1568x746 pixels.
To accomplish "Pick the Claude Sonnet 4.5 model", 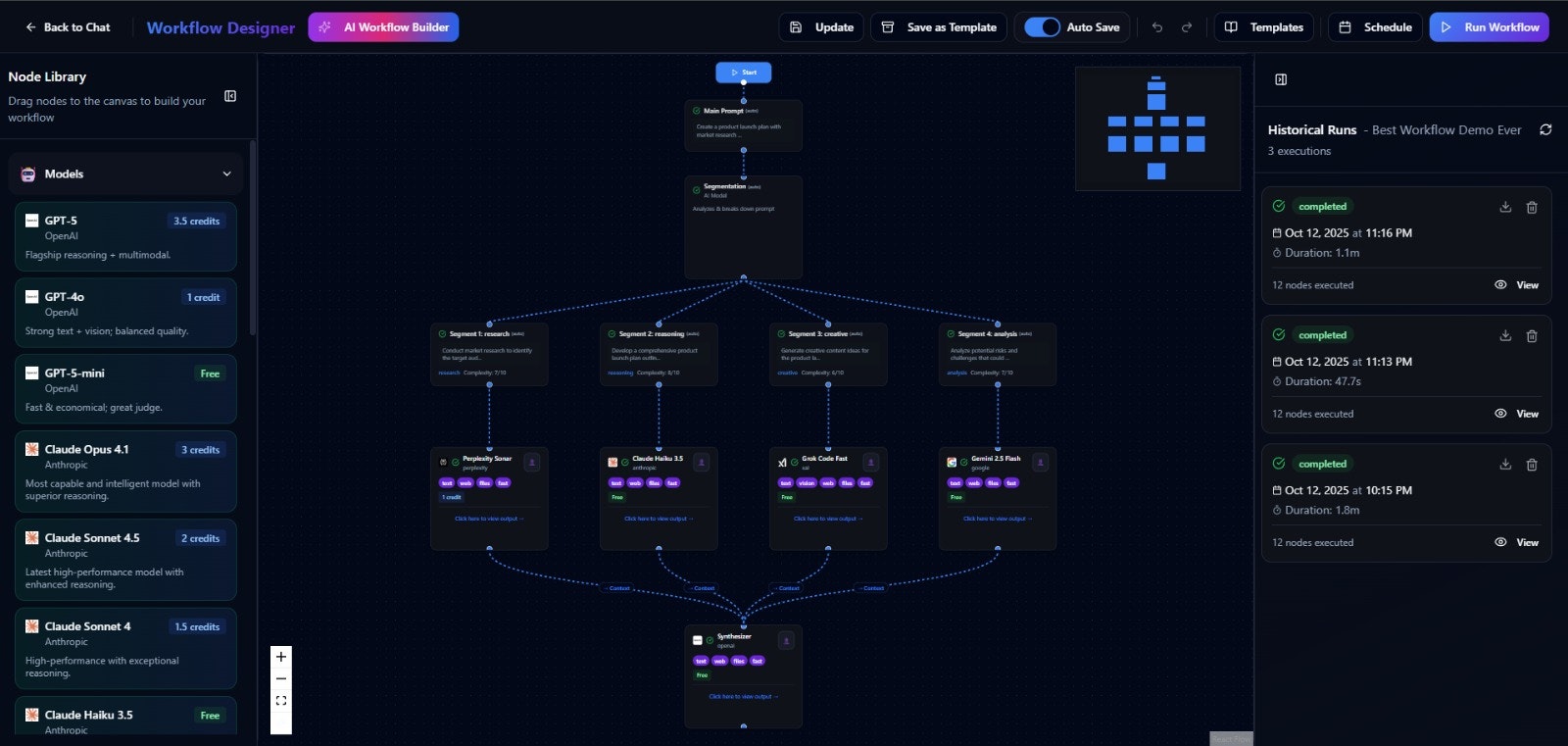I will coord(125,560).
